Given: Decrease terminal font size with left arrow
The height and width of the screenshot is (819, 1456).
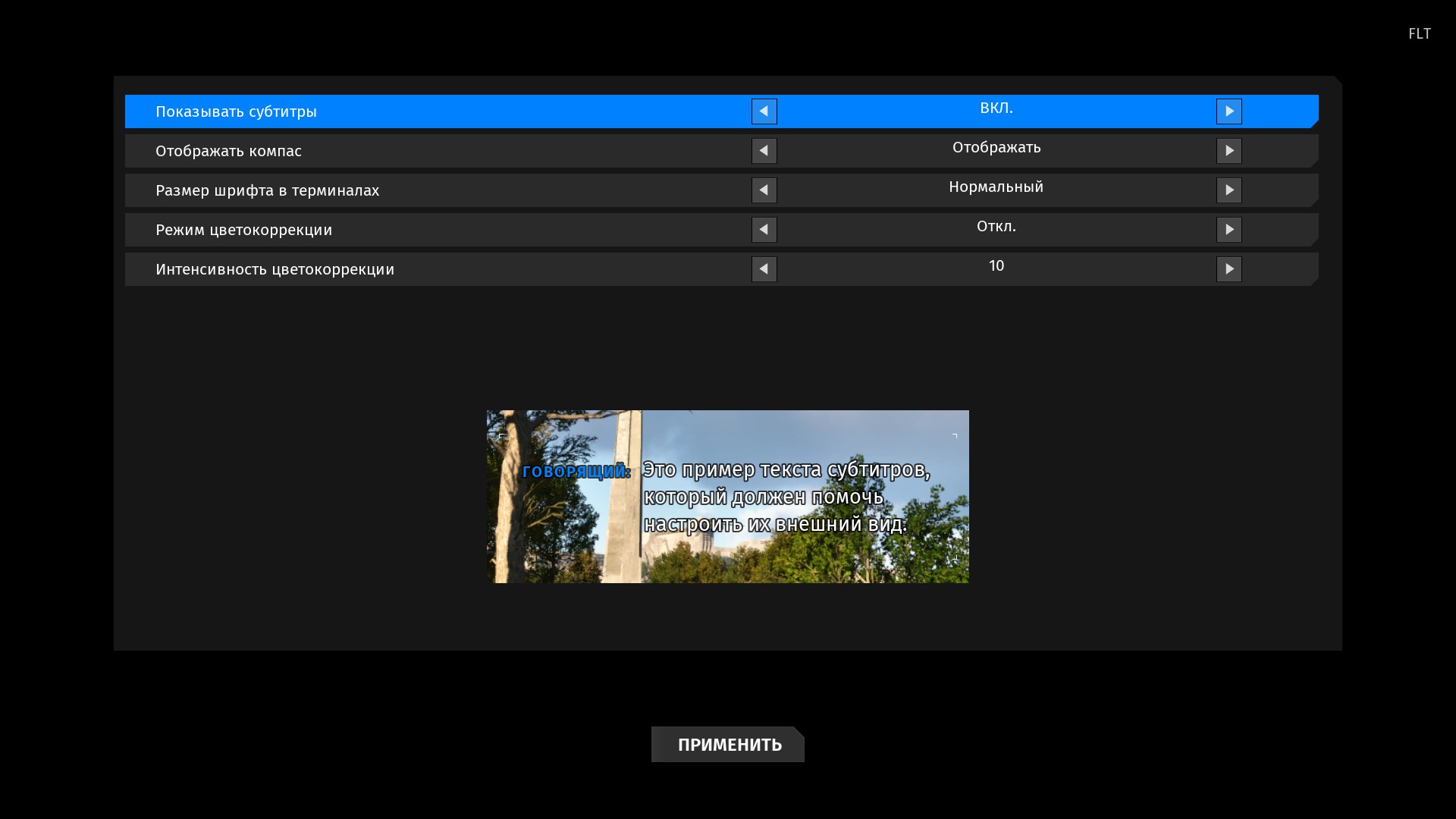Looking at the screenshot, I should [x=764, y=190].
